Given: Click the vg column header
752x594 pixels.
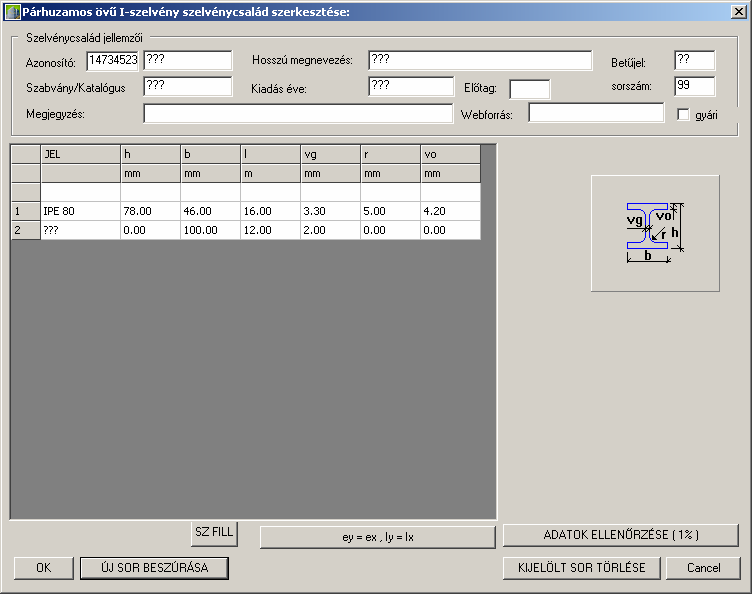Looking at the screenshot, I should 330,154.
